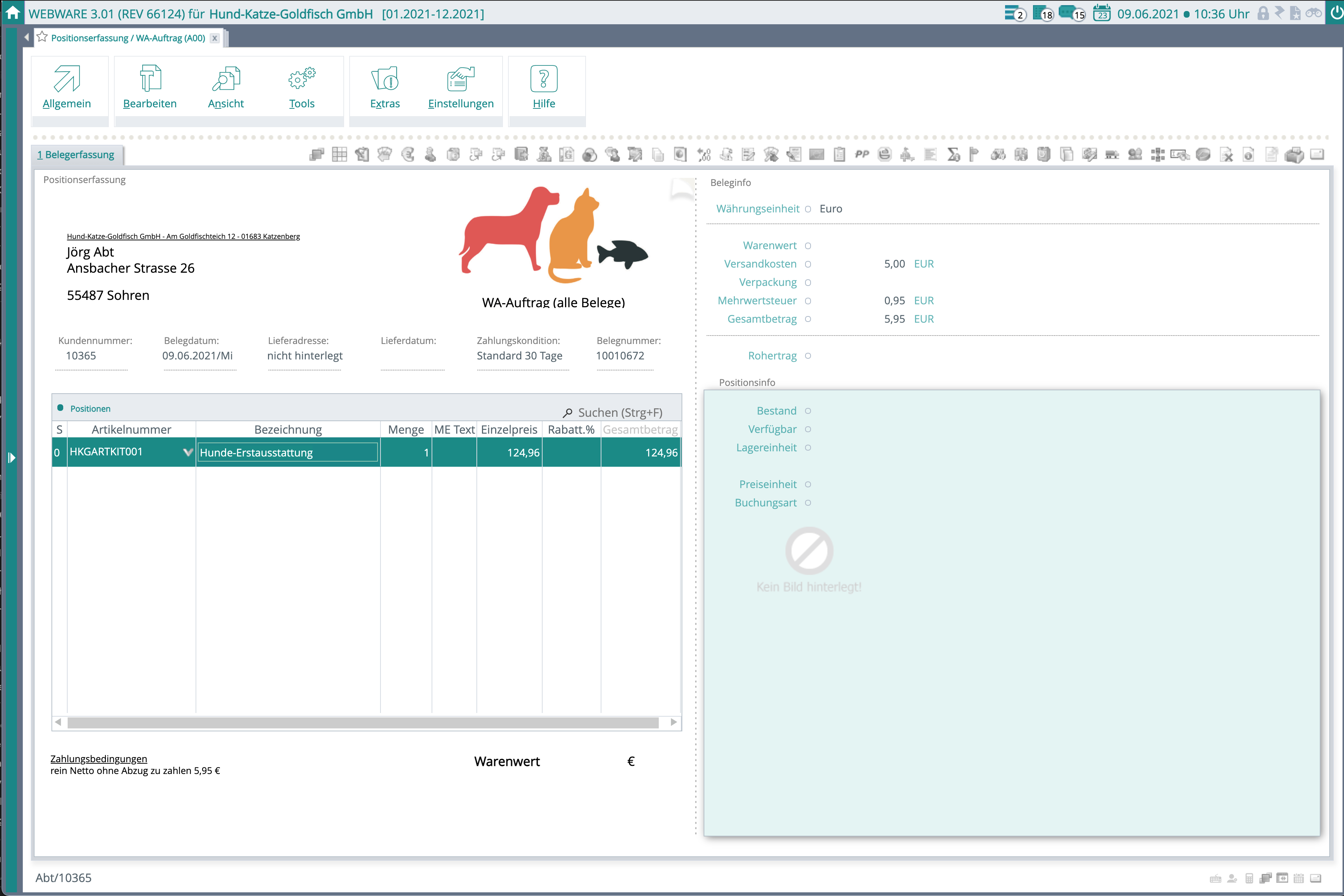
Task: Toggle the Rohertrag radio indicator
Action: coord(808,356)
